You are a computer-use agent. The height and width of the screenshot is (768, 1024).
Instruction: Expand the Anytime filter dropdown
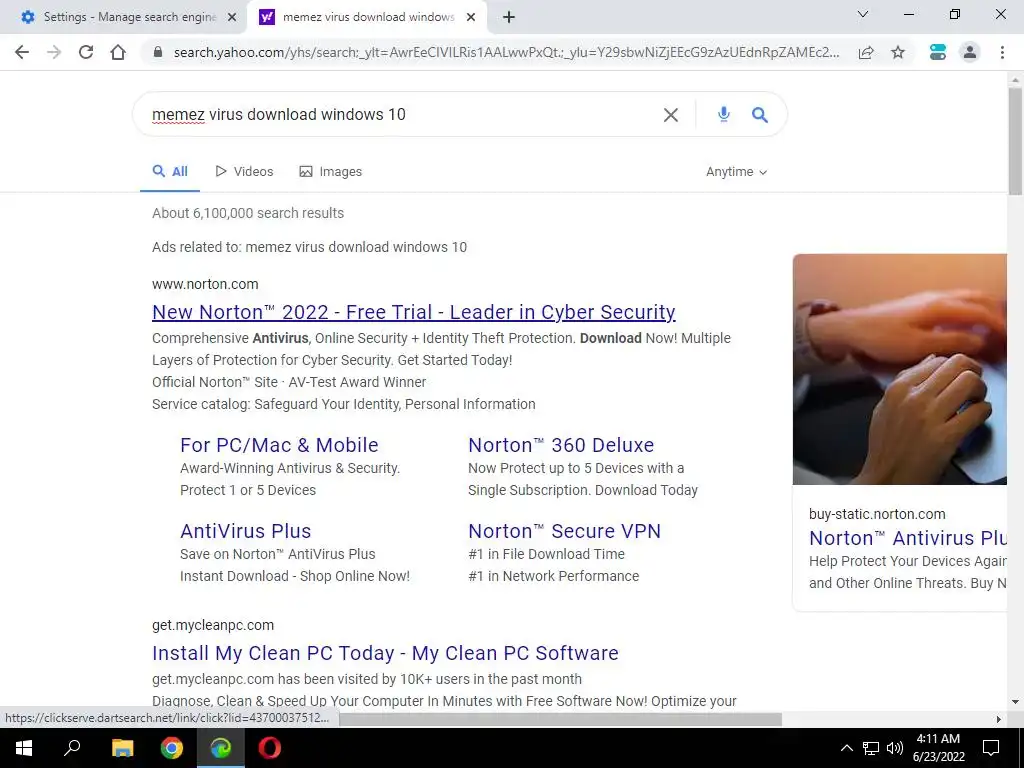[x=737, y=172]
